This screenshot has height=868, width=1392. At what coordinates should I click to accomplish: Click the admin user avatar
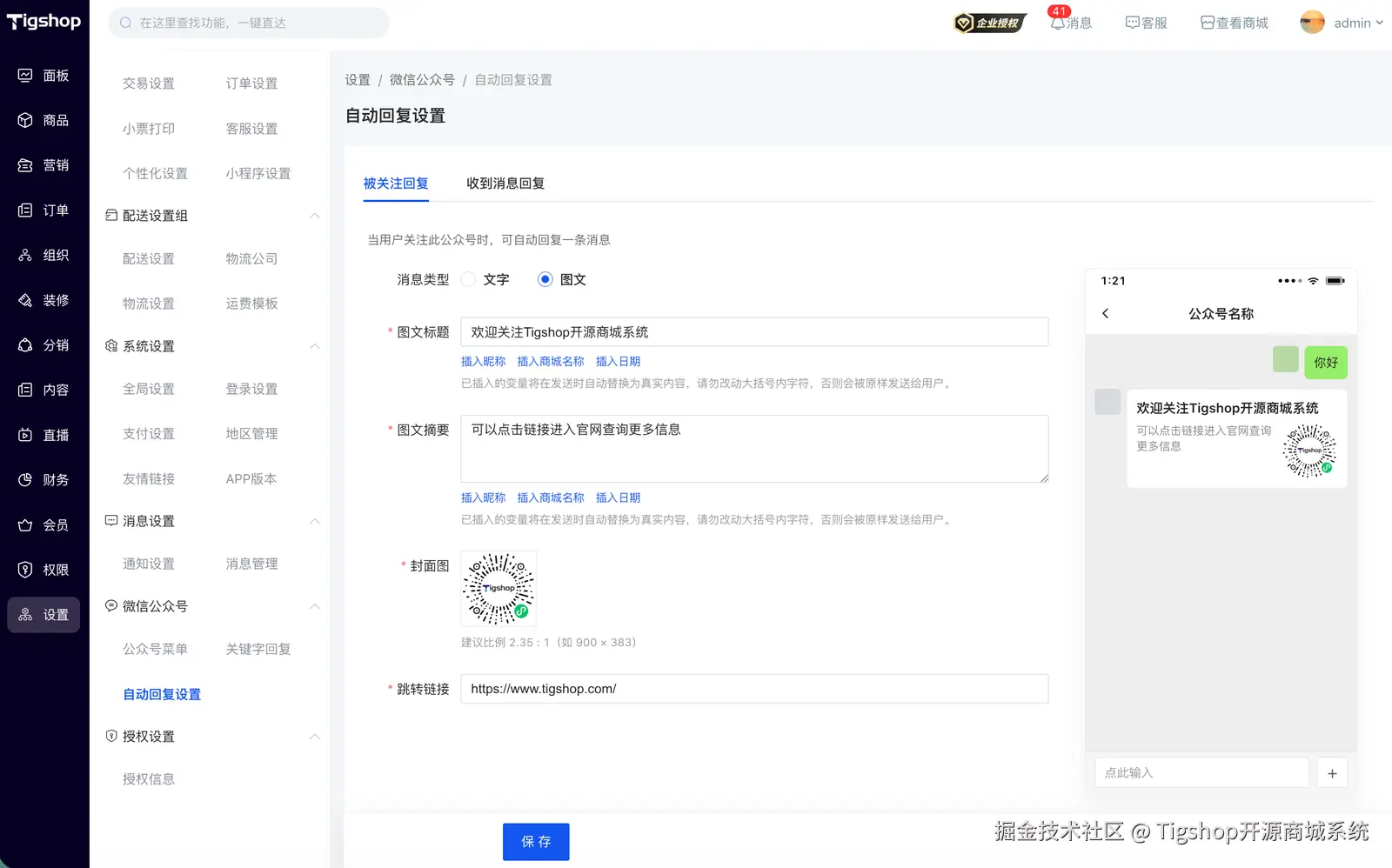pos(1312,23)
